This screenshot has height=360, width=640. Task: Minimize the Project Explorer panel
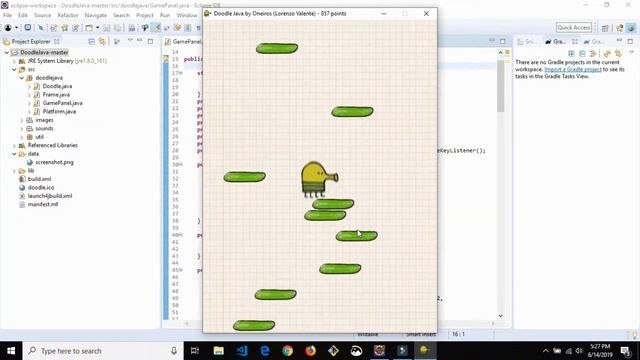tap(140, 41)
